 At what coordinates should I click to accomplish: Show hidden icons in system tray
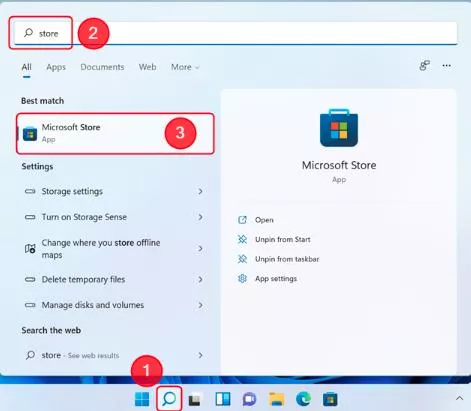460,398
